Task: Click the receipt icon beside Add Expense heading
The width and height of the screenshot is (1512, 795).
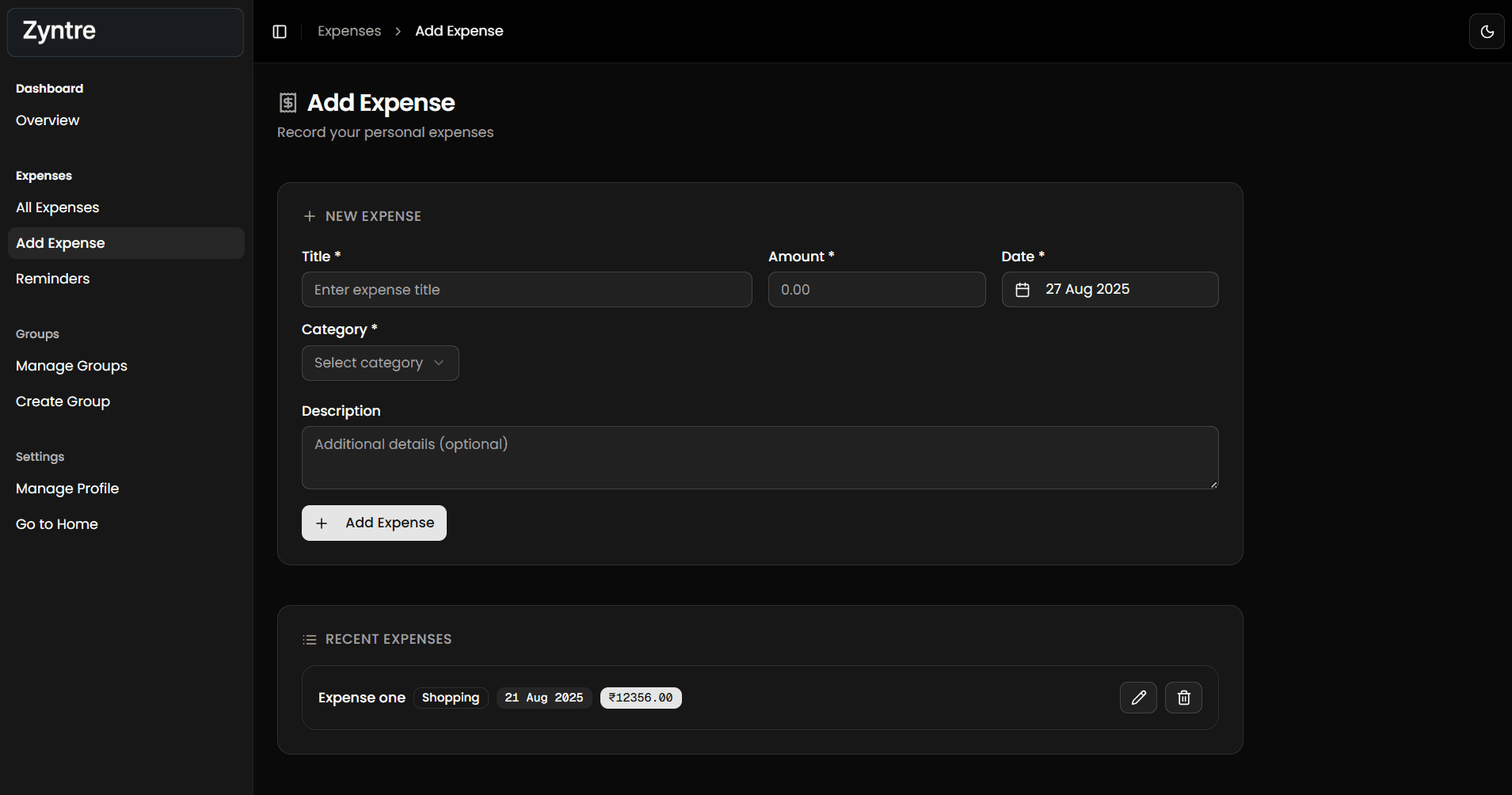Action: 288,103
